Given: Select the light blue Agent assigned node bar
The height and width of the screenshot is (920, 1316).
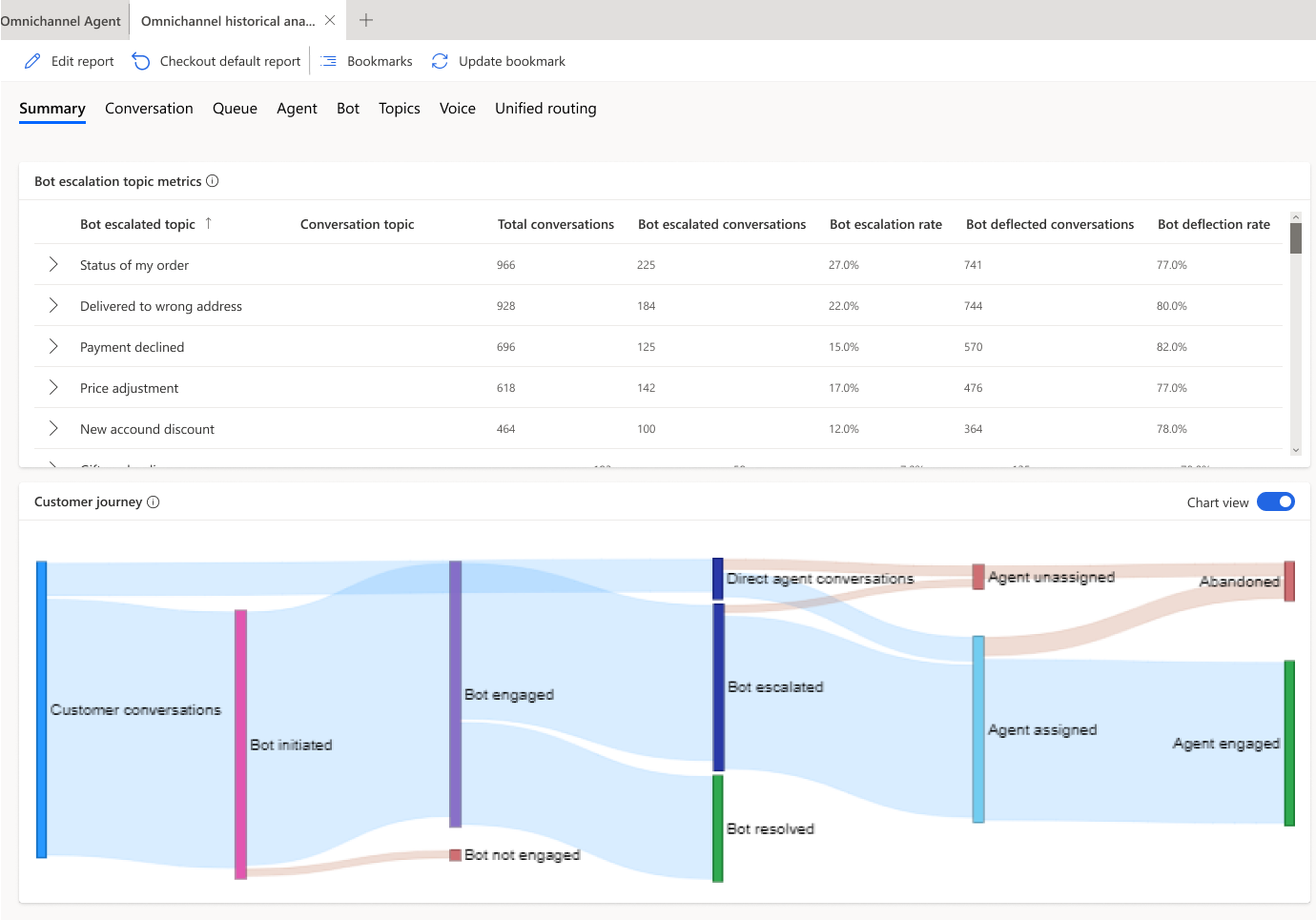Looking at the screenshot, I should click(x=978, y=729).
